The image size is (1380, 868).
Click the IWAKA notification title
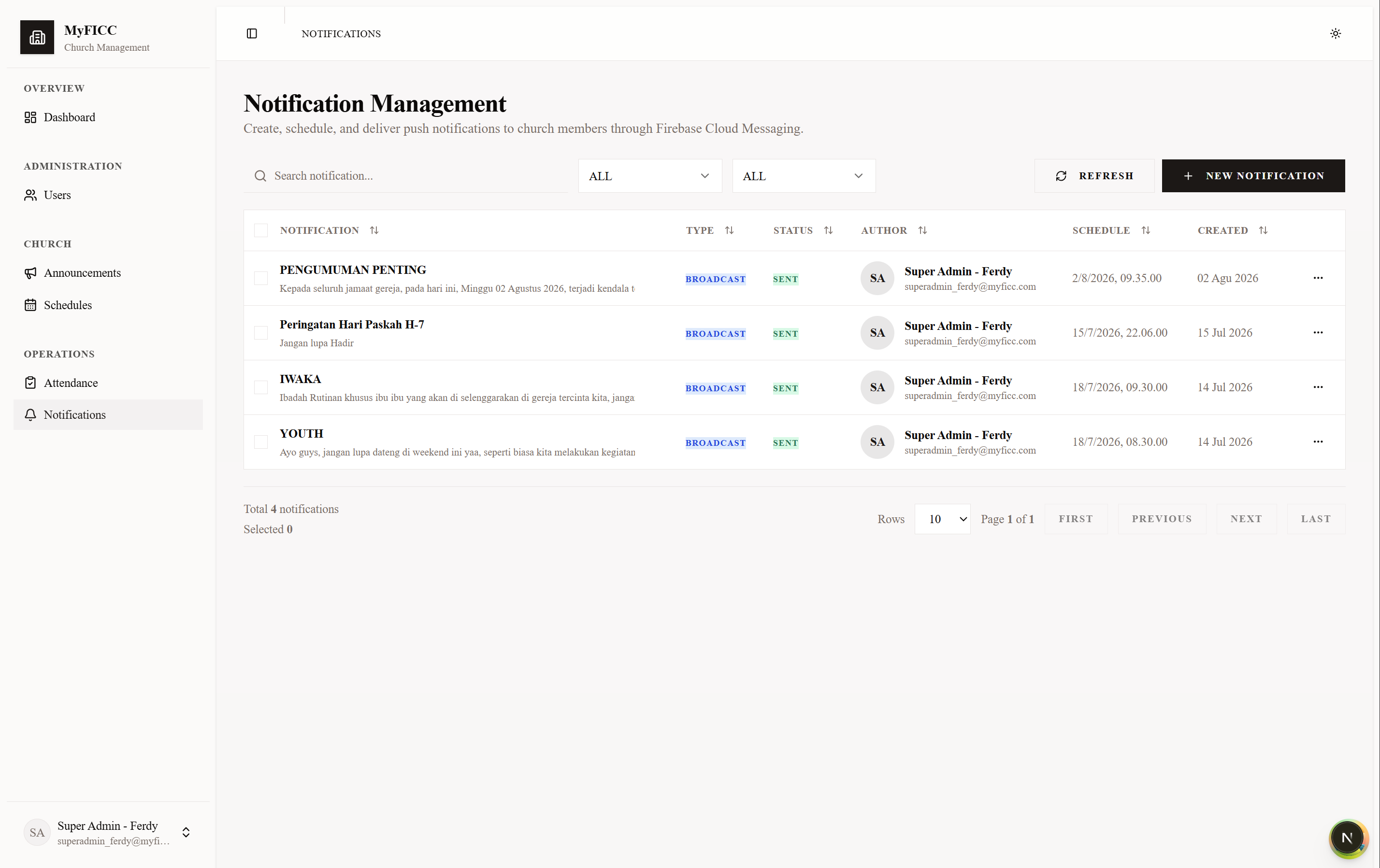pyautogui.click(x=300, y=379)
